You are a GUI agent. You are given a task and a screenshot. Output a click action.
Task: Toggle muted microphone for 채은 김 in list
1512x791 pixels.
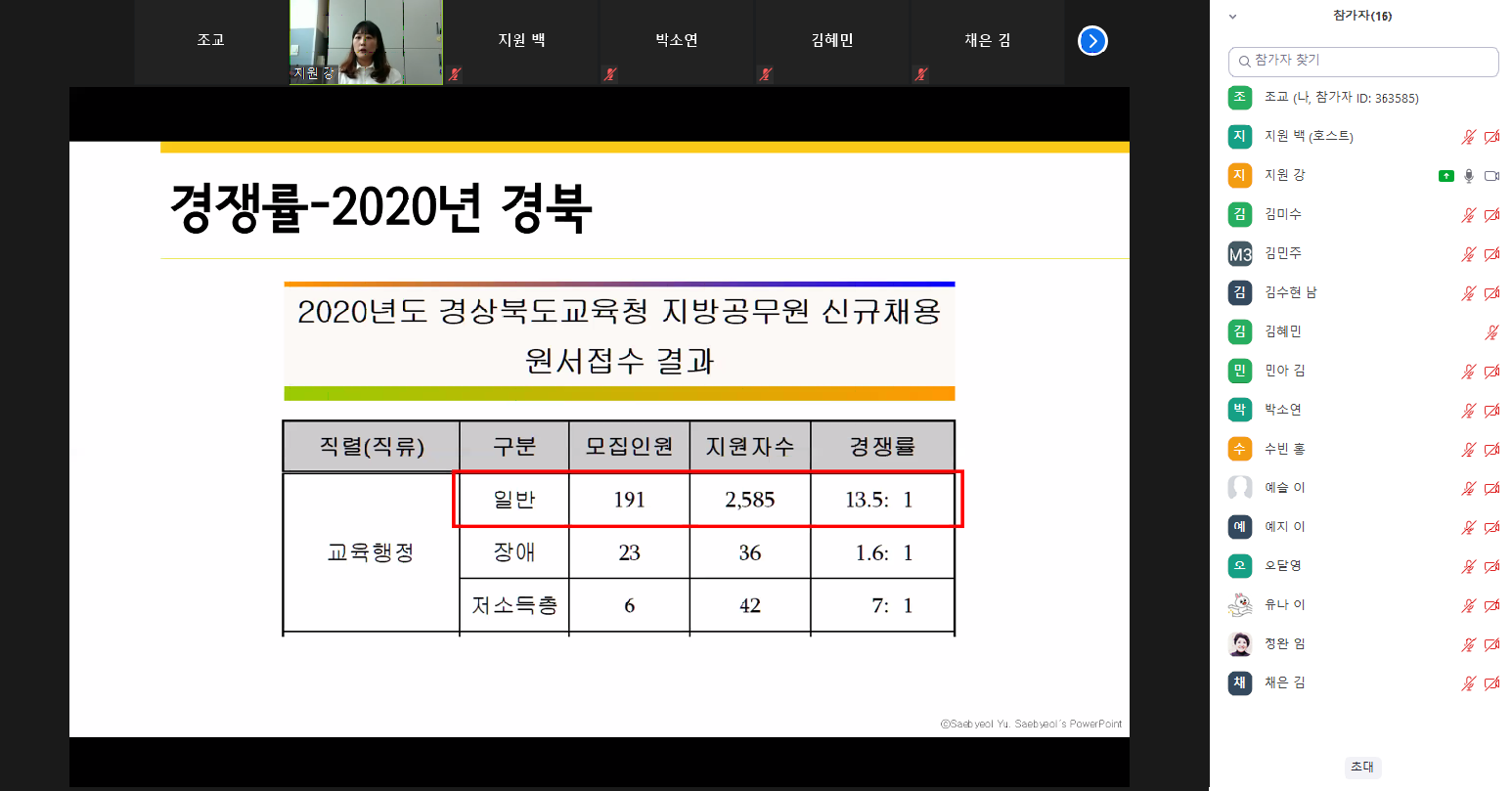pyautogui.click(x=1468, y=683)
